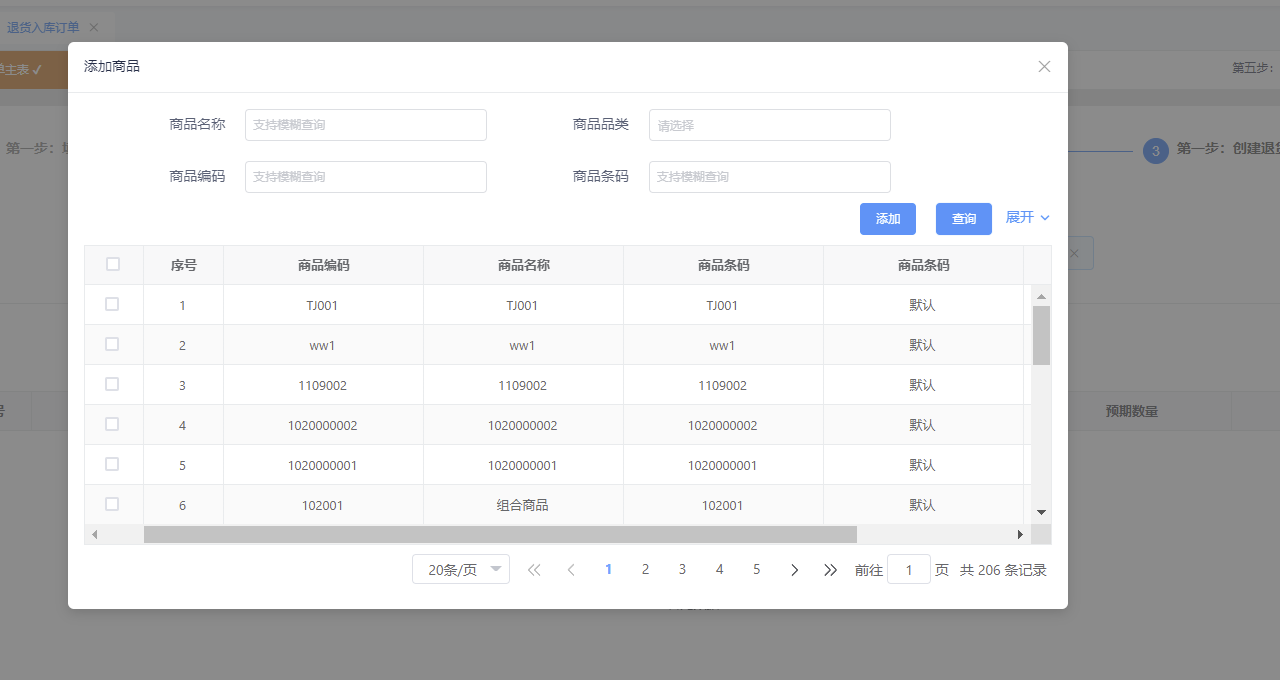Click the 商品条码 search field
This screenshot has width=1280, height=680.
coord(770,177)
